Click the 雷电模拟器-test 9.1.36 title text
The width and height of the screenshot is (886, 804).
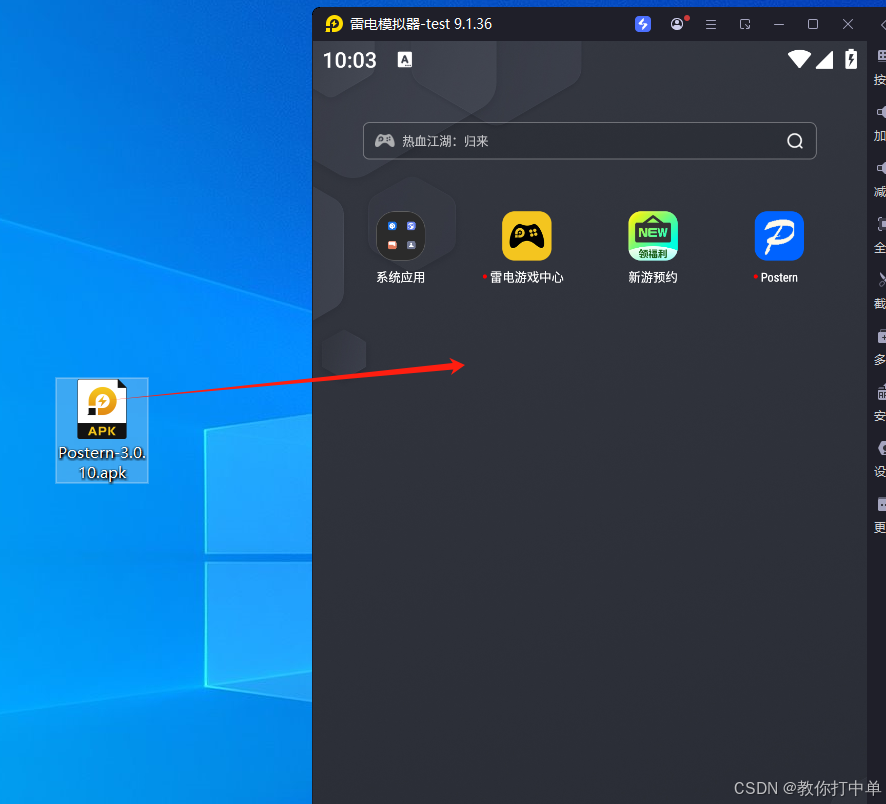[420, 24]
